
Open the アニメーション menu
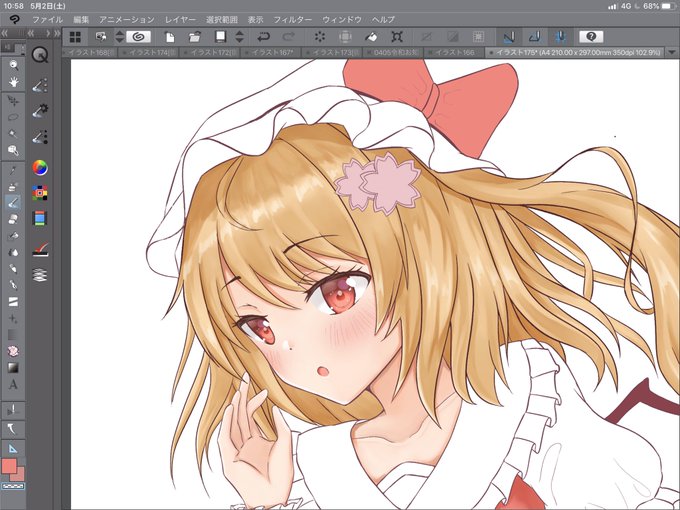[x=127, y=20]
